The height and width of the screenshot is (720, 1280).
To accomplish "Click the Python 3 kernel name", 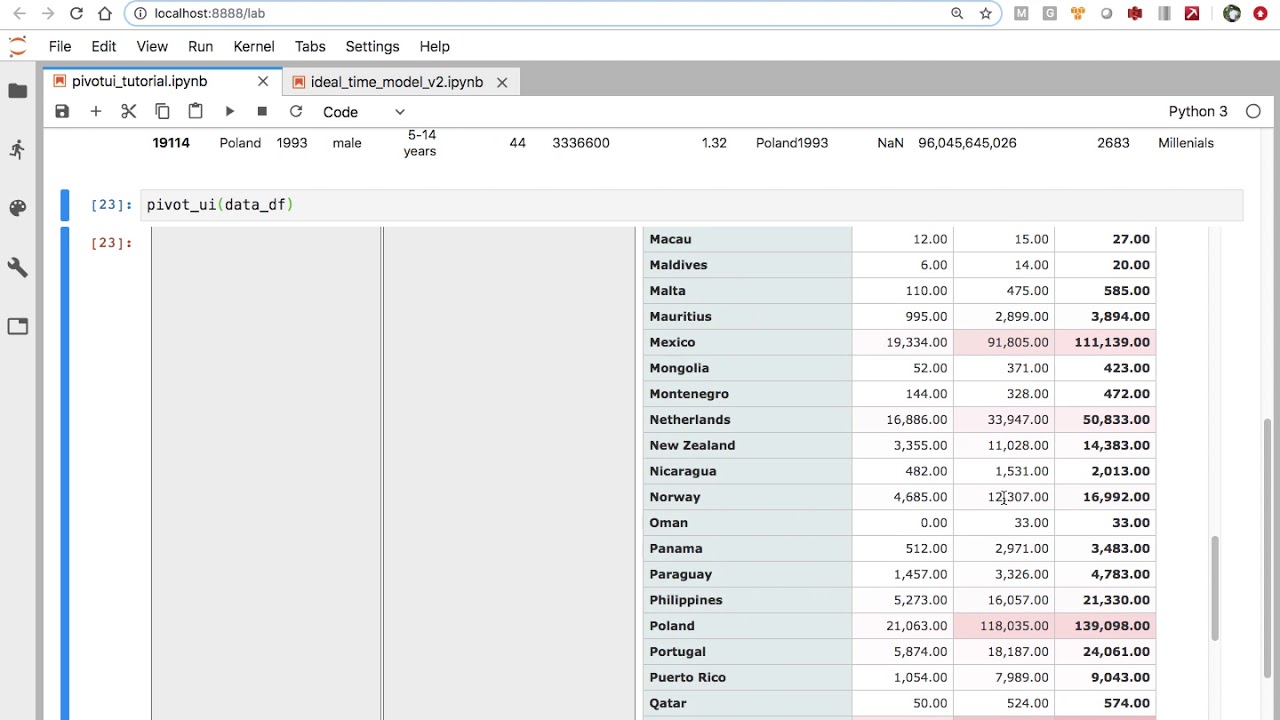I will pyautogui.click(x=1198, y=112).
